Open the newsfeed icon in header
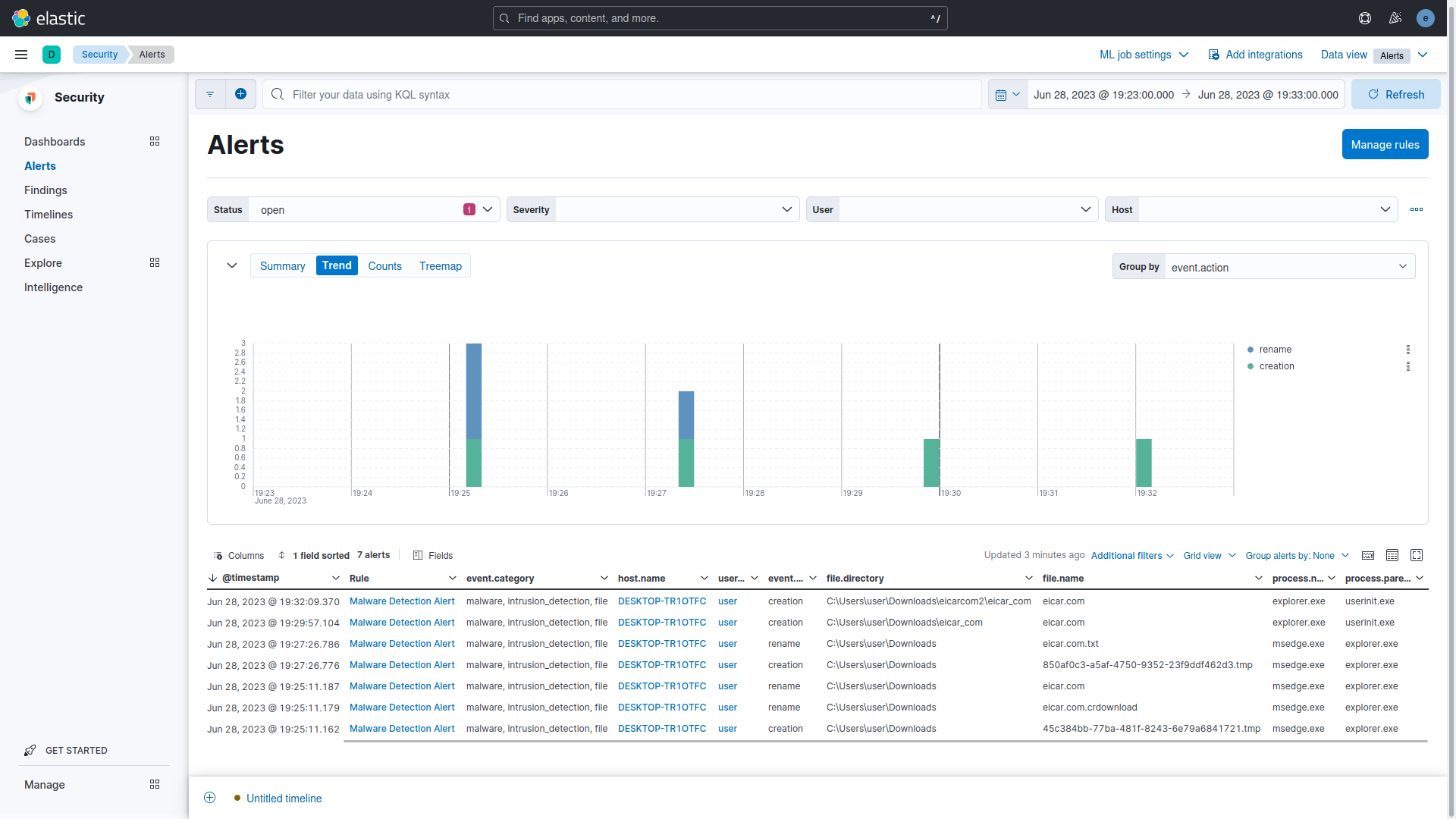Viewport: 1456px width, 819px height. coord(1395,18)
